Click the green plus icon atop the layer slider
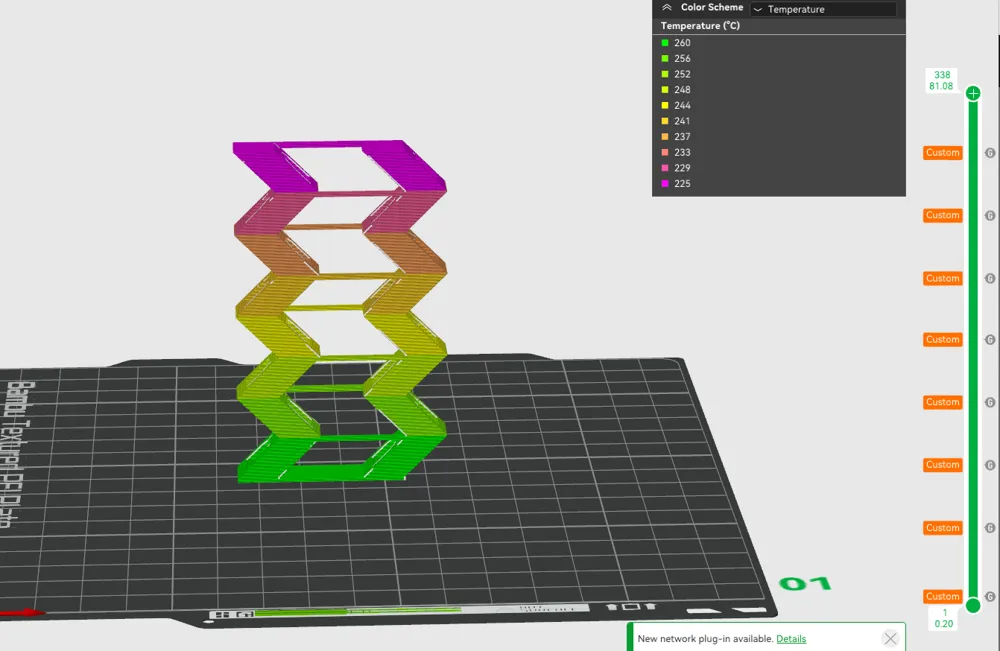1000x651 pixels. (973, 92)
